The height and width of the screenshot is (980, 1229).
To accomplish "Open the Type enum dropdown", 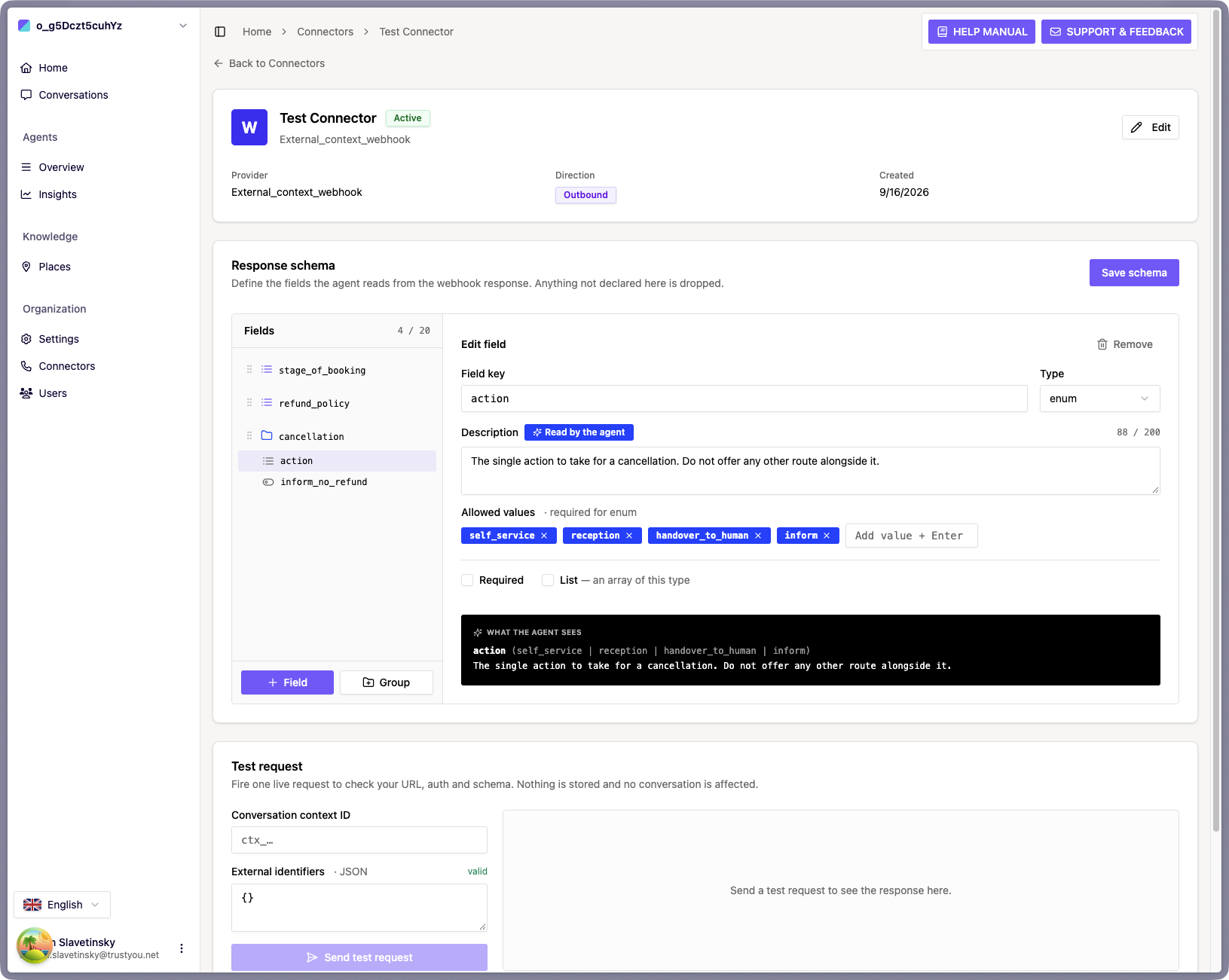I will pos(1099,398).
